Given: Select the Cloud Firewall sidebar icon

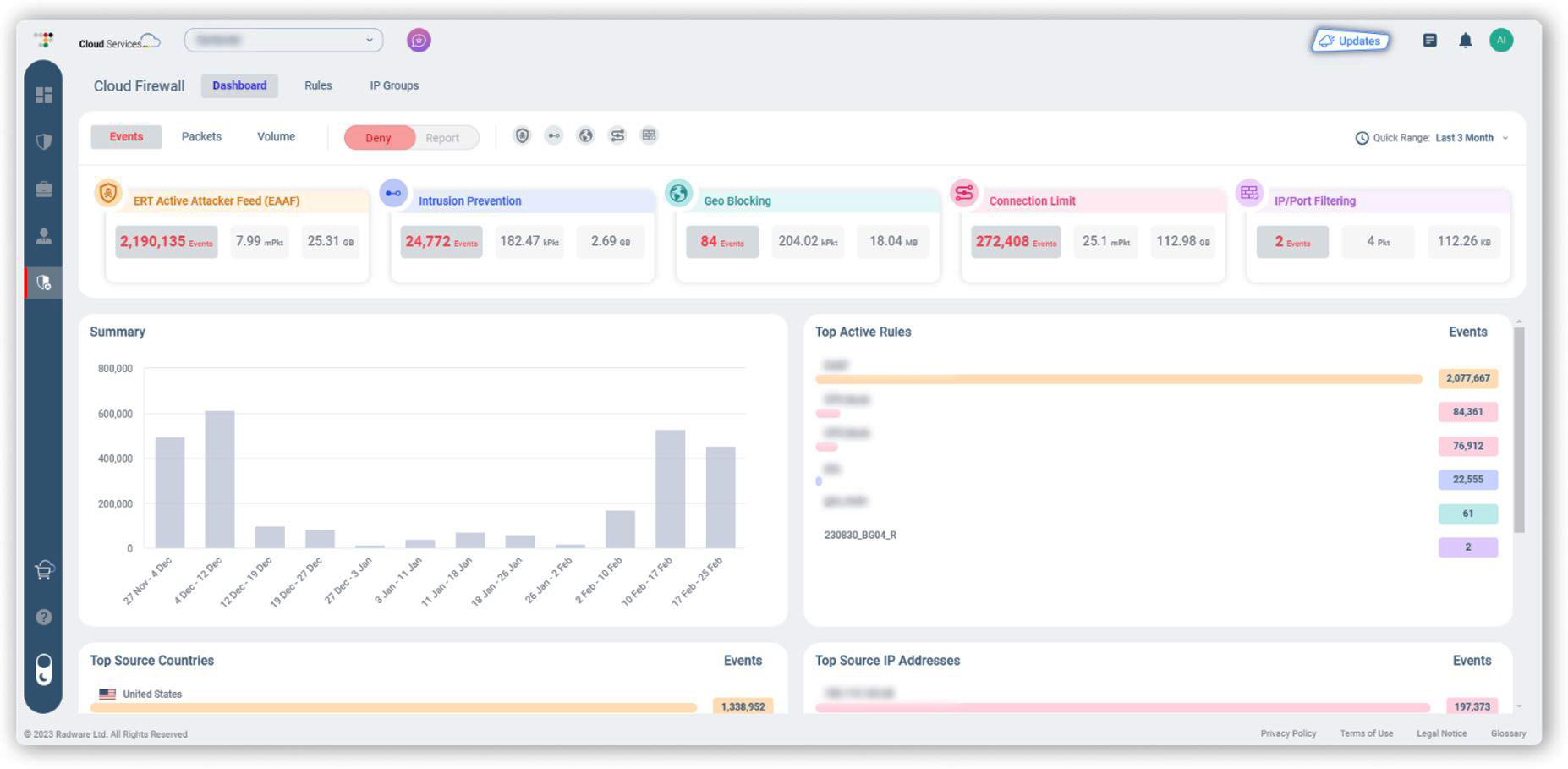Looking at the screenshot, I should pyautogui.click(x=44, y=283).
